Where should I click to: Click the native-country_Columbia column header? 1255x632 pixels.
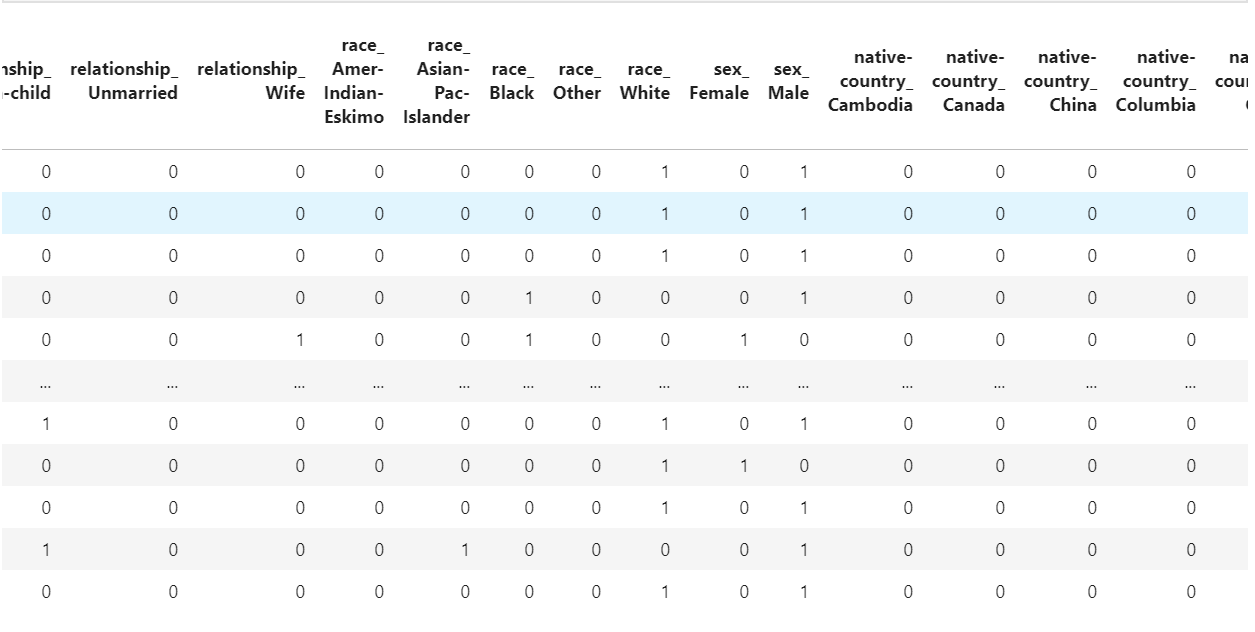[1156, 81]
